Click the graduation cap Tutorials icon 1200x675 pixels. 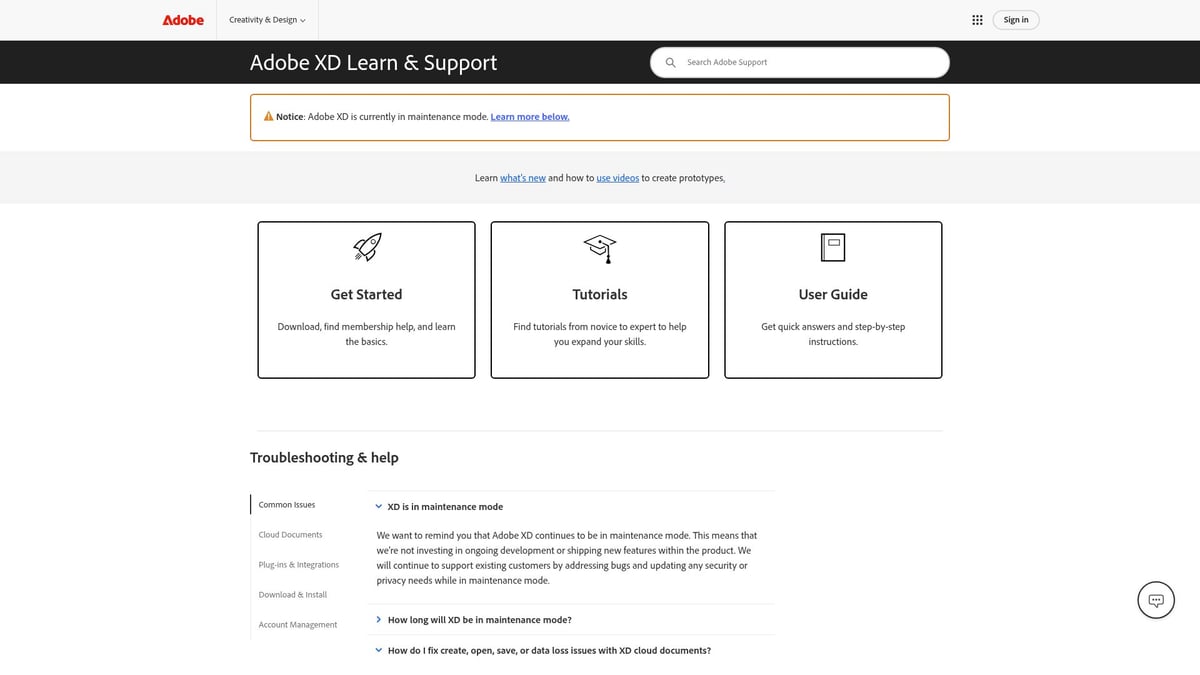(598, 248)
